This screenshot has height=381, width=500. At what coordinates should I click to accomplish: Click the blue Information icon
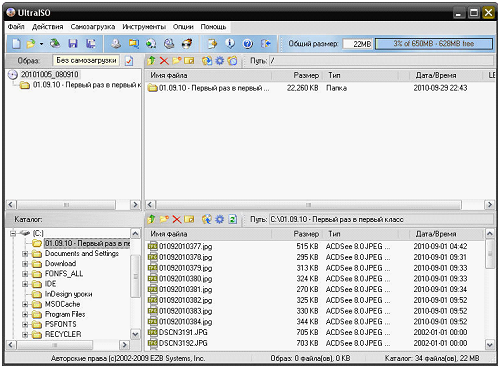230,44
